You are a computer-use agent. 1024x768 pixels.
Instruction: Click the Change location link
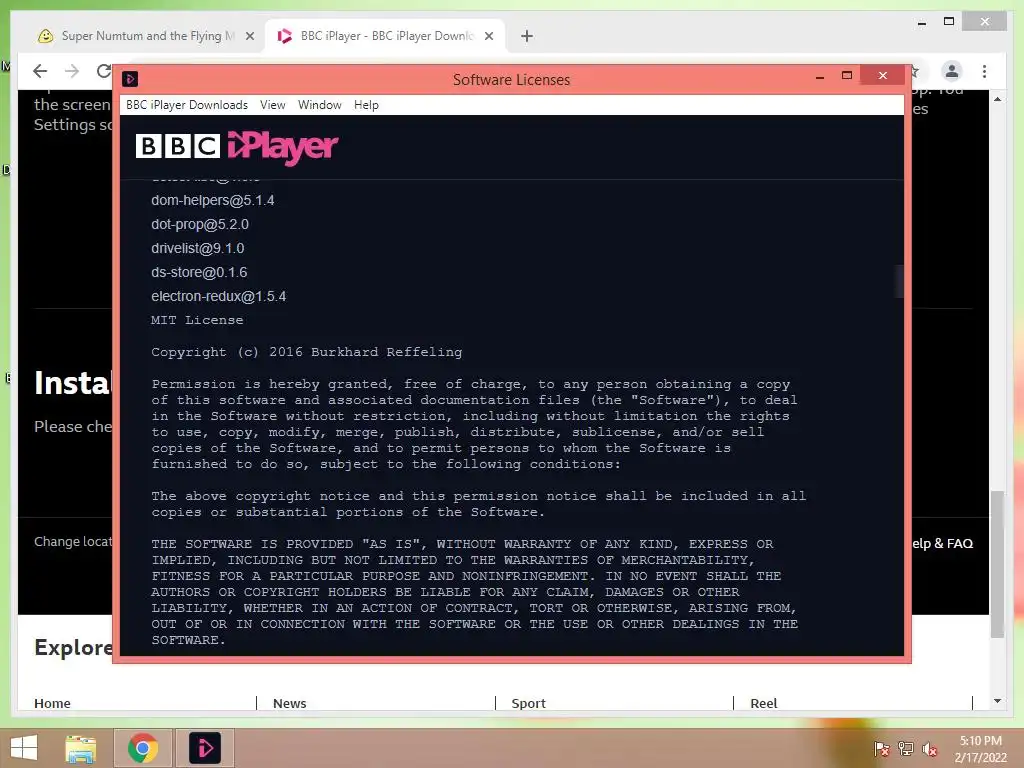tap(73, 541)
